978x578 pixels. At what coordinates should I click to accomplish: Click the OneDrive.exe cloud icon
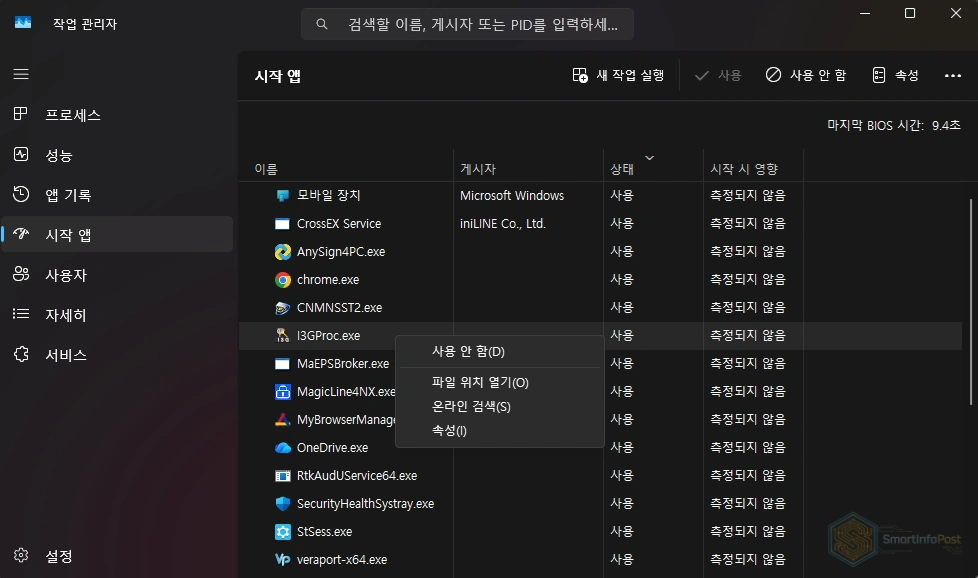pyautogui.click(x=283, y=448)
